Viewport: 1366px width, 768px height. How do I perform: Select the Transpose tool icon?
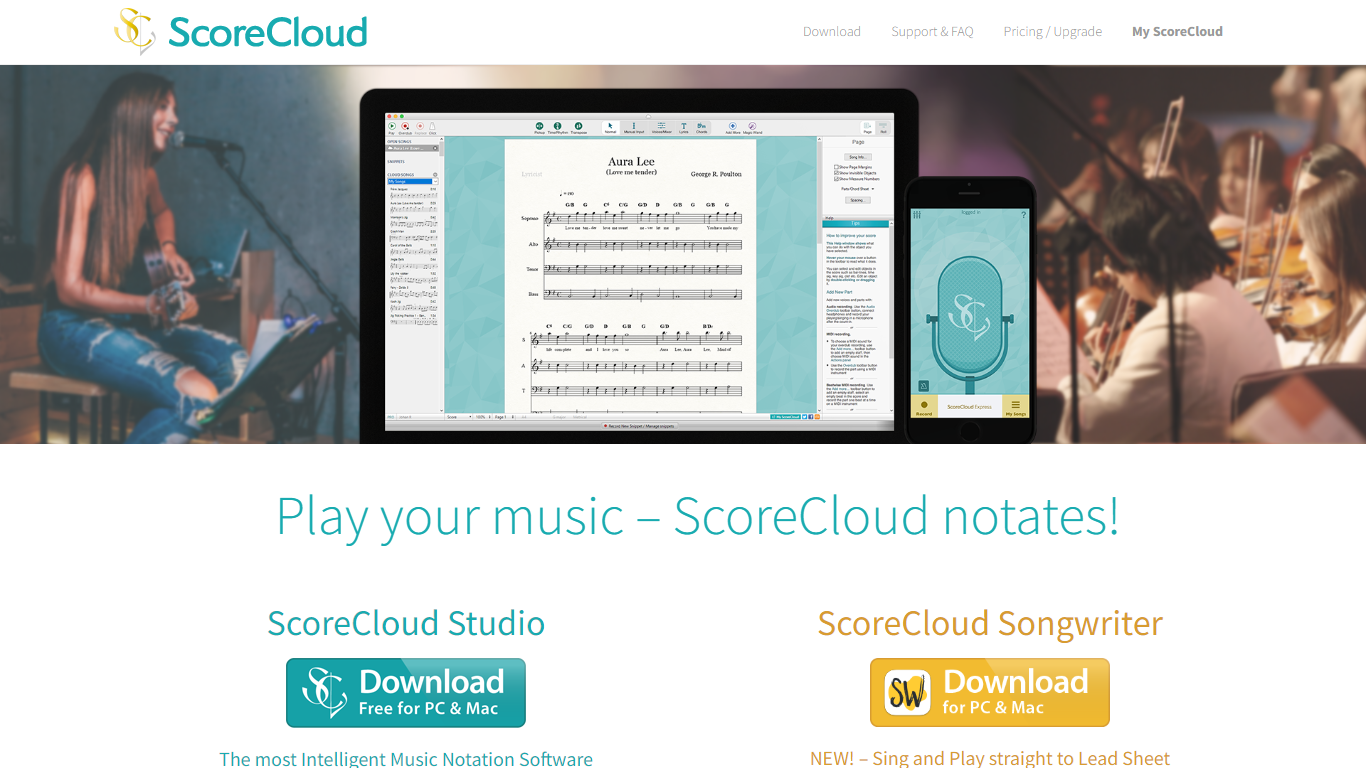(578, 126)
